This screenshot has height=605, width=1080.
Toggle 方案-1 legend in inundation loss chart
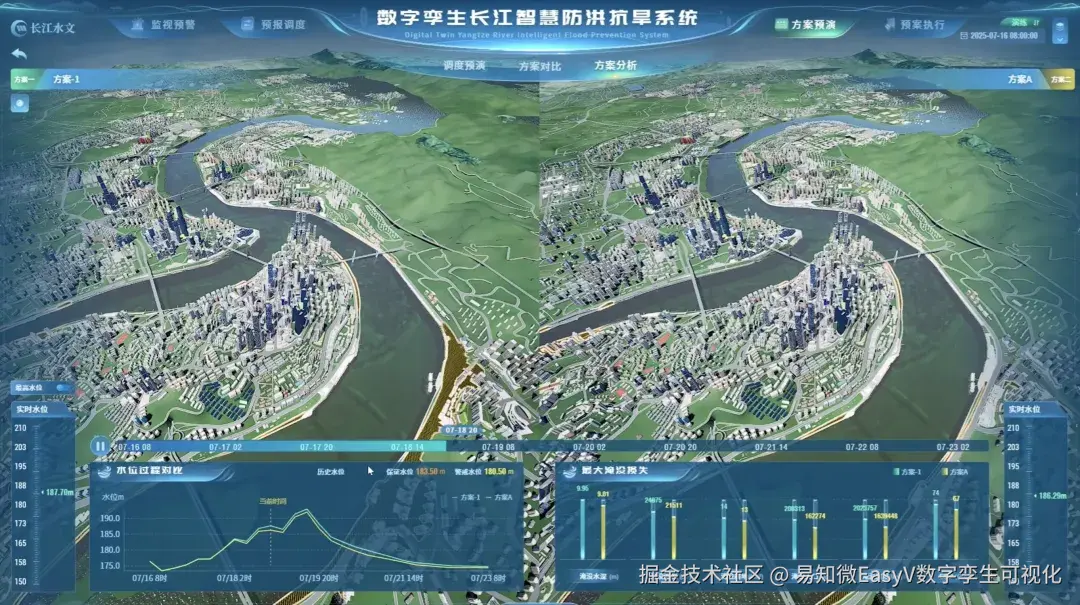point(907,472)
